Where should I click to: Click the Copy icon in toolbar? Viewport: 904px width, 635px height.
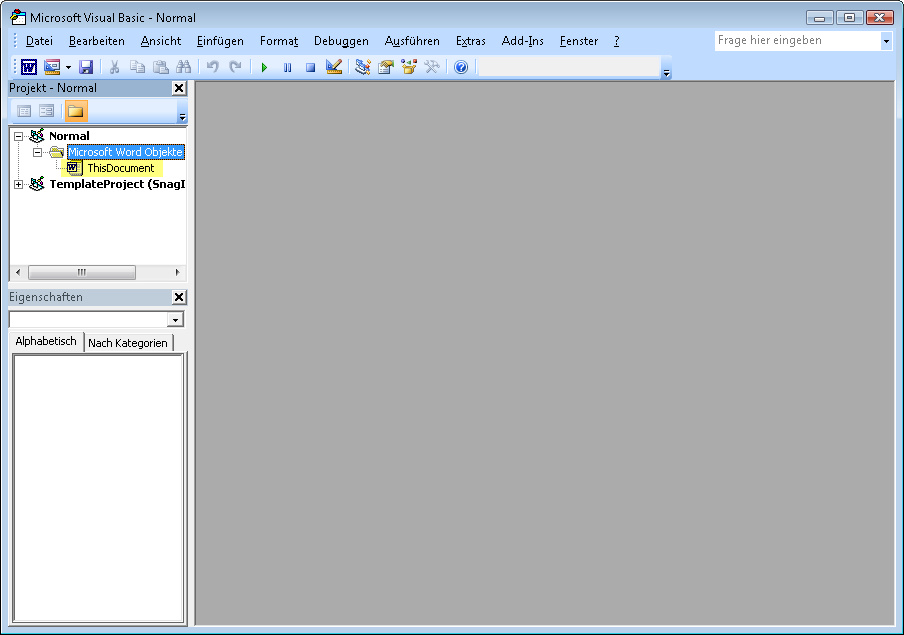click(x=137, y=67)
